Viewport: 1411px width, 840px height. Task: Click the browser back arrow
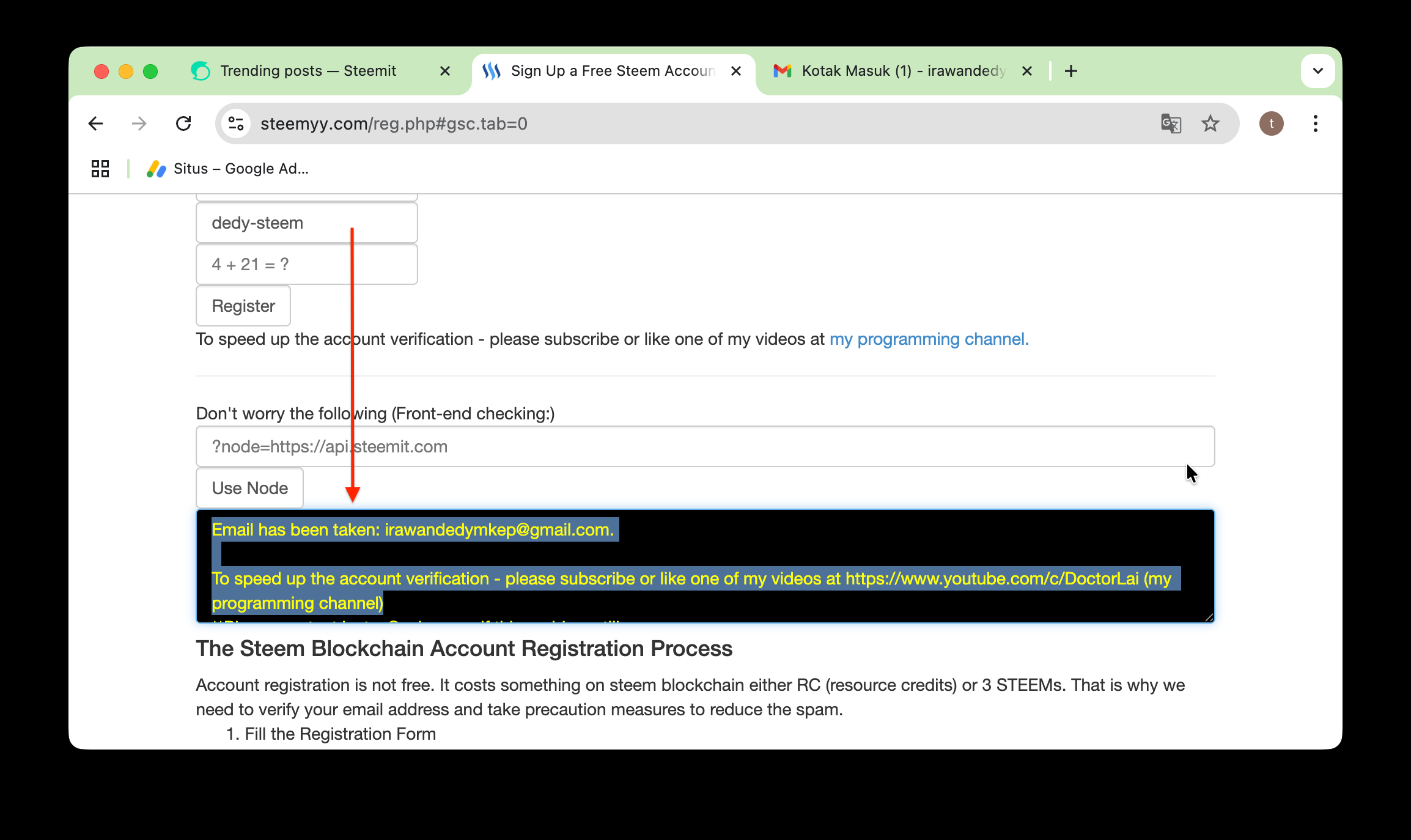[95, 123]
